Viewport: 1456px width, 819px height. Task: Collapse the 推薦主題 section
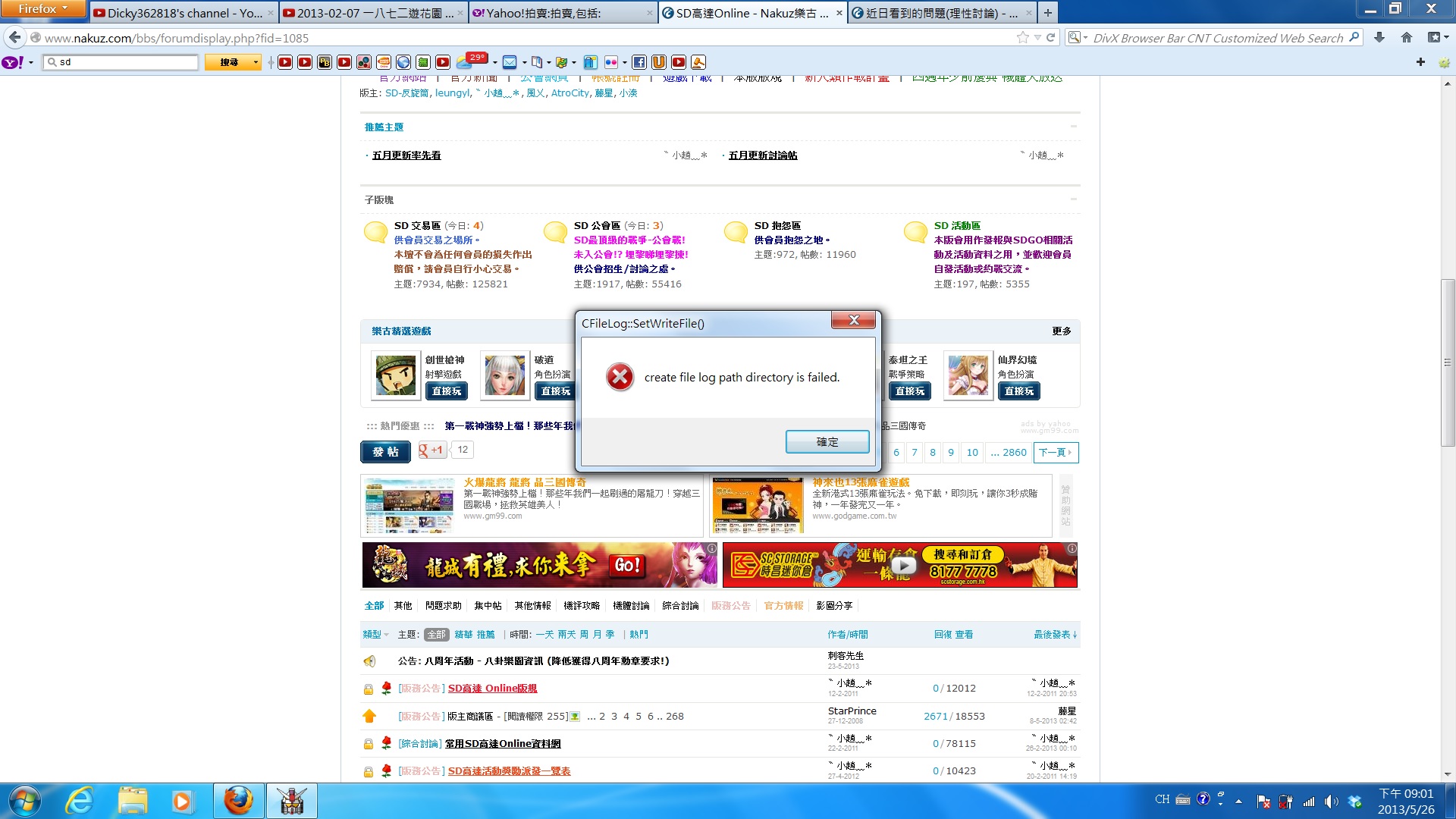[1073, 127]
